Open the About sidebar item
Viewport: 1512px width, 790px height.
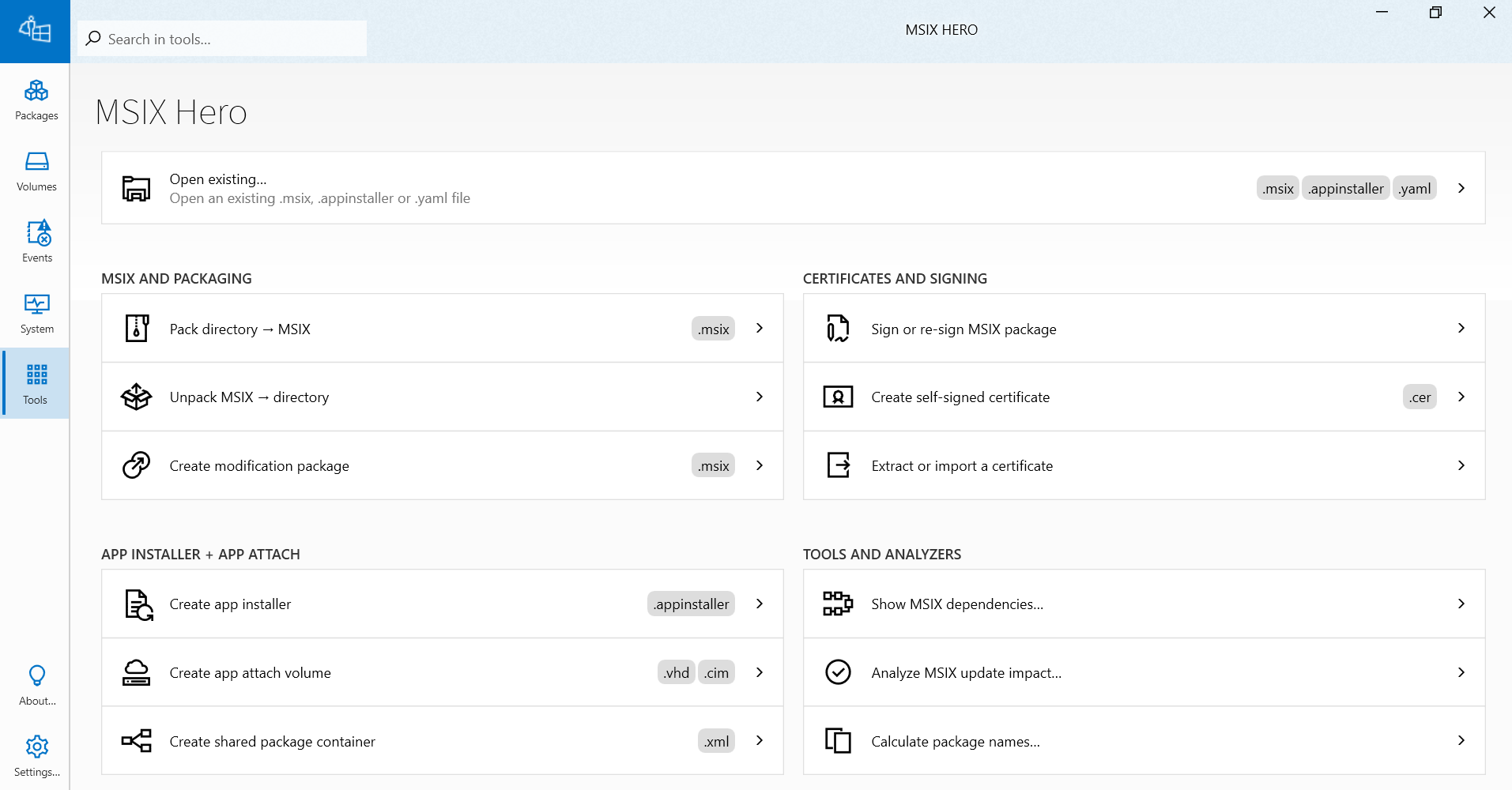coord(36,685)
